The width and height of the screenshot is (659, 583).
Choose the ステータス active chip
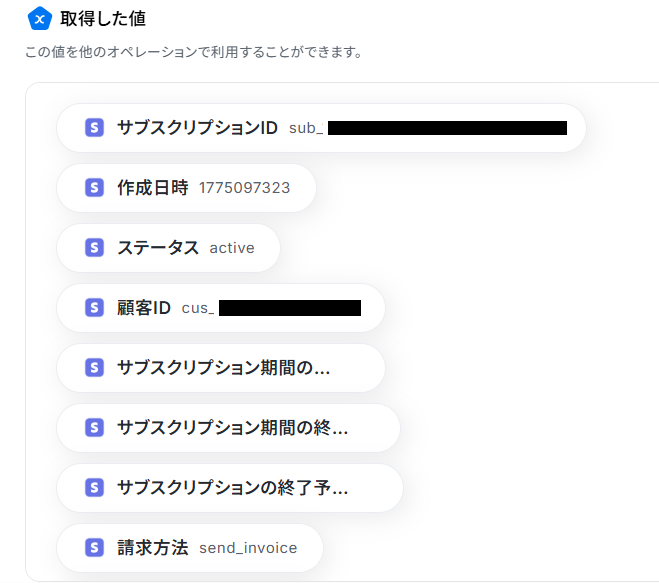[168, 248]
